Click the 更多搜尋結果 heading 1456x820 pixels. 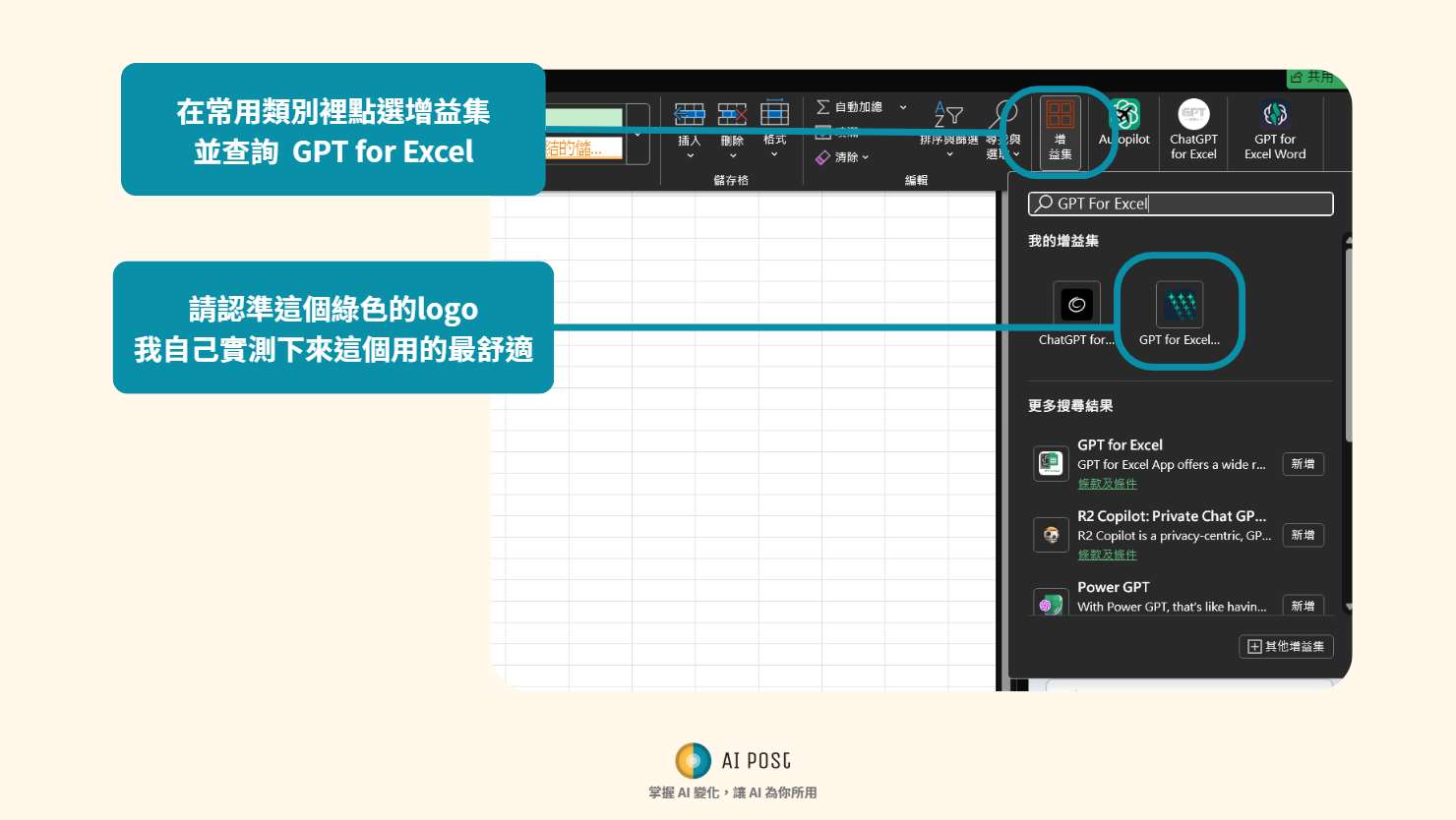pyautogui.click(x=1070, y=405)
